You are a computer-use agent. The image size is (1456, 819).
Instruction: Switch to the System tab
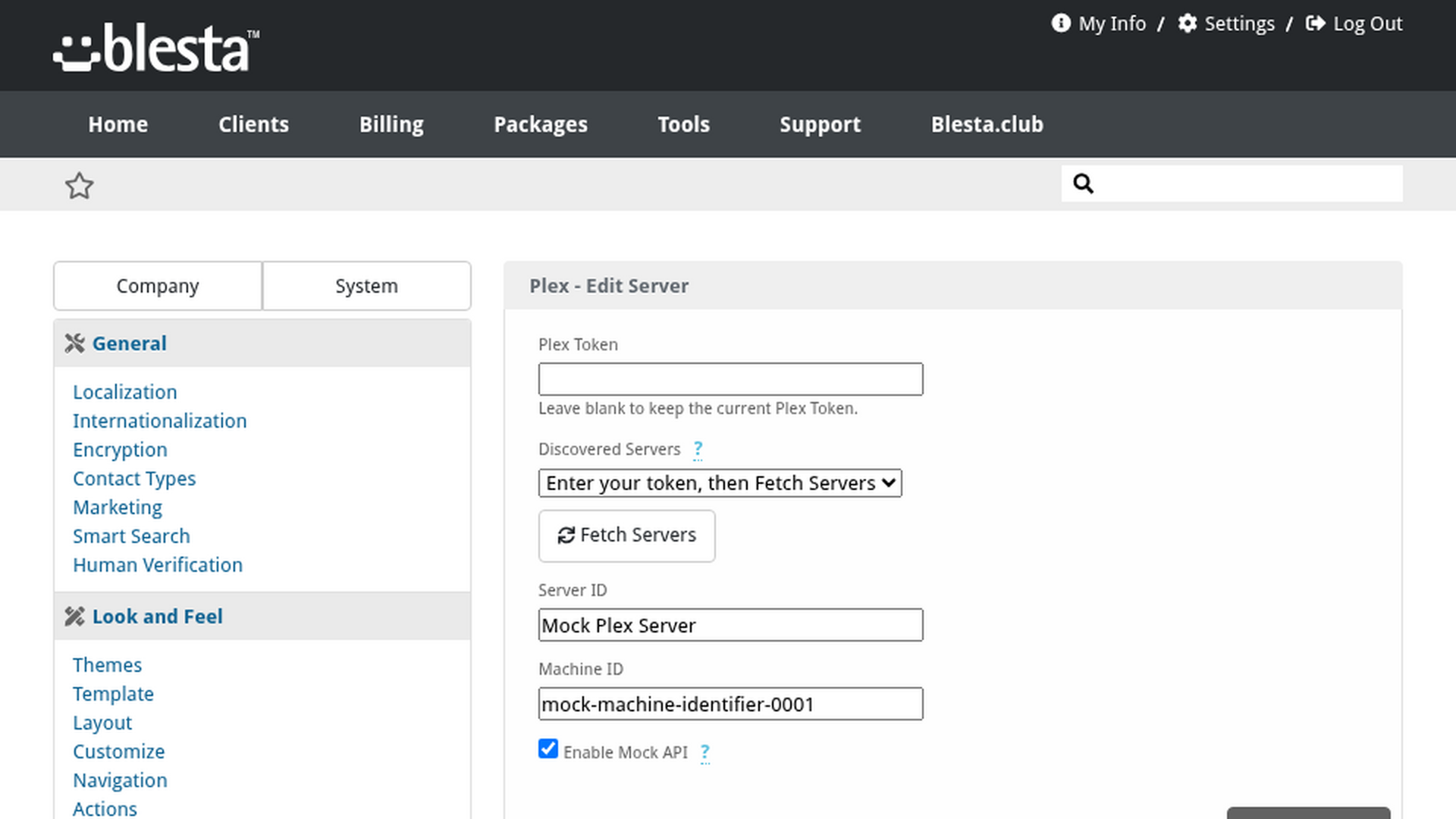(x=366, y=286)
